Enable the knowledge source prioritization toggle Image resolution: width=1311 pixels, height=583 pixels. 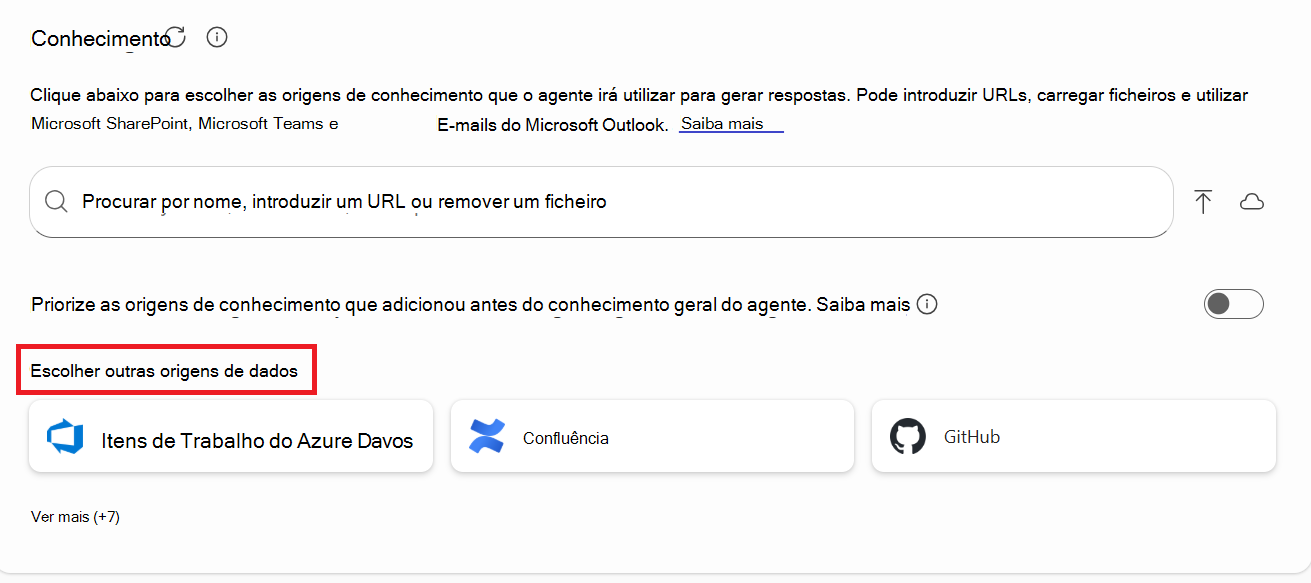point(1233,304)
